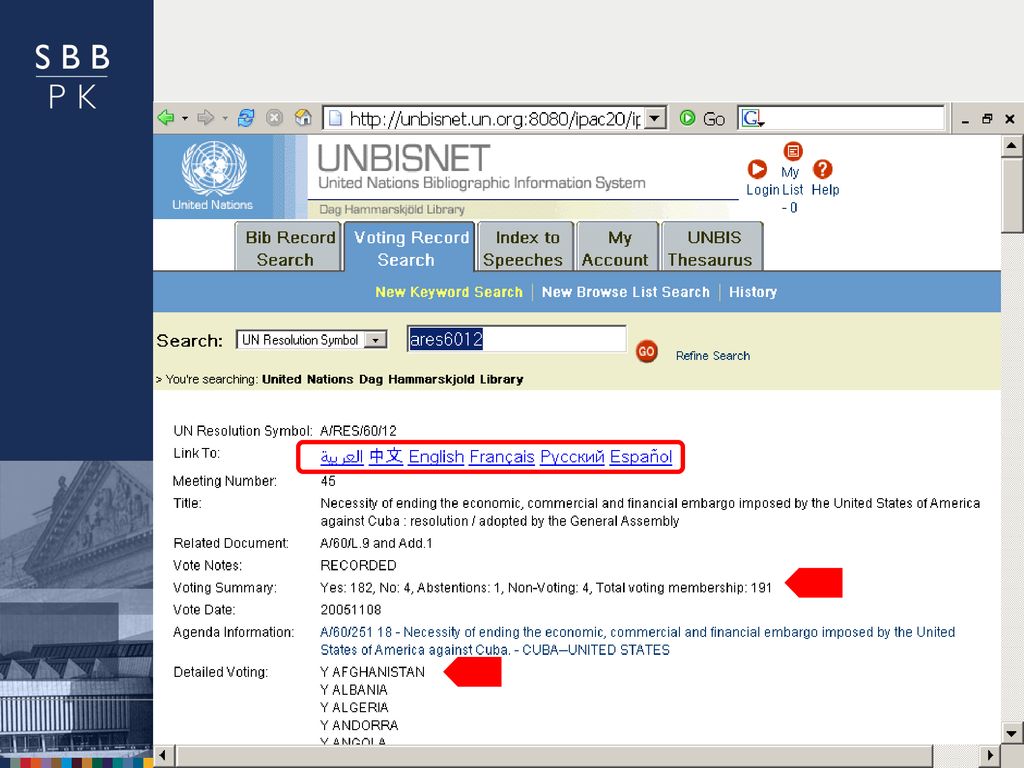Screen dimensions: 1024x768
Task: Open the Index to Speeches tab
Action: coord(526,248)
